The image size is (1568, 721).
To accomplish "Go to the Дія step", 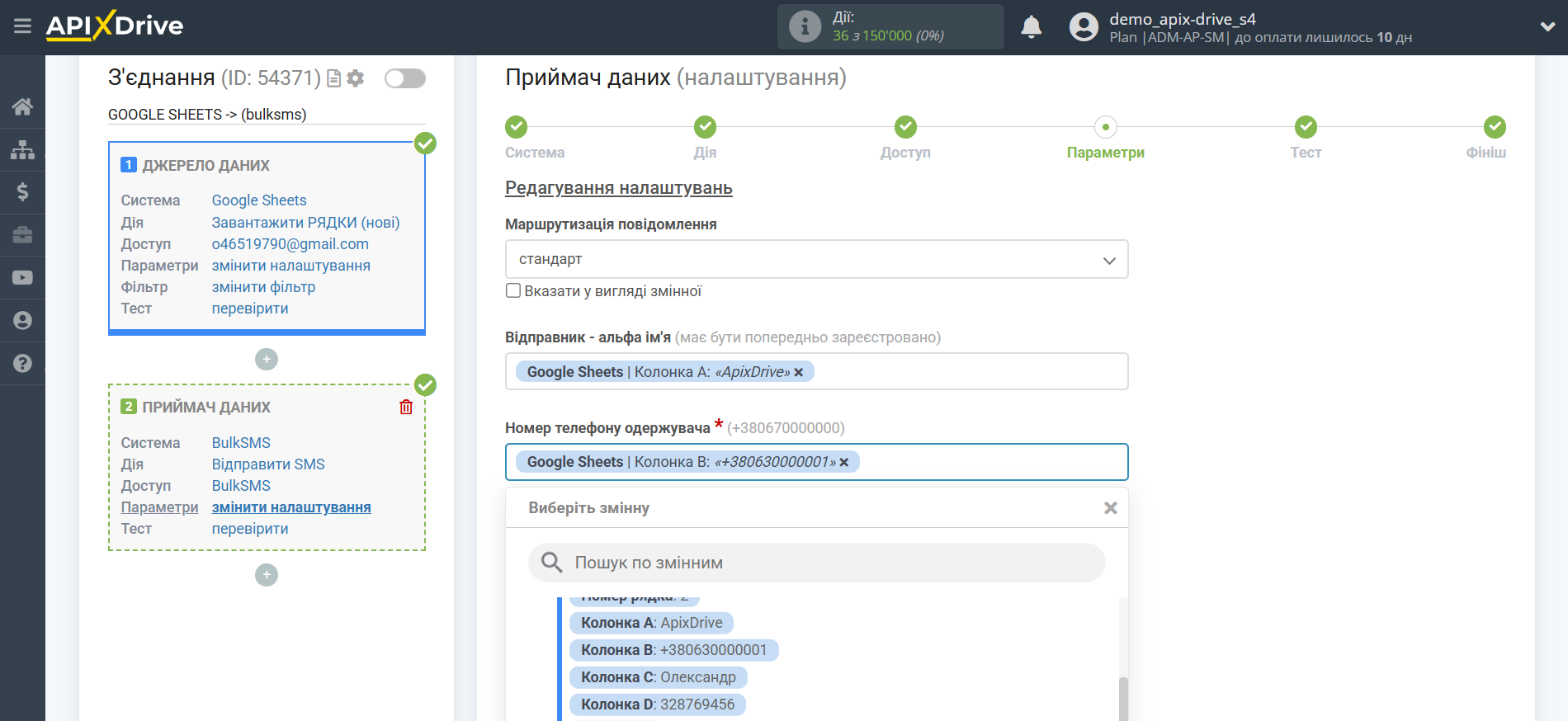I will pos(705,127).
